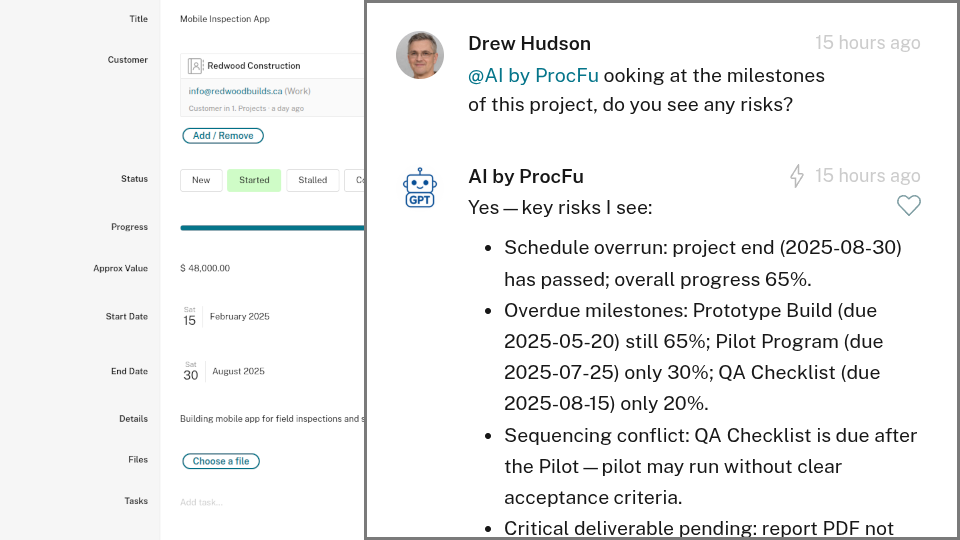
Task: Click the Add / Remove customer button
Action: (x=222, y=135)
